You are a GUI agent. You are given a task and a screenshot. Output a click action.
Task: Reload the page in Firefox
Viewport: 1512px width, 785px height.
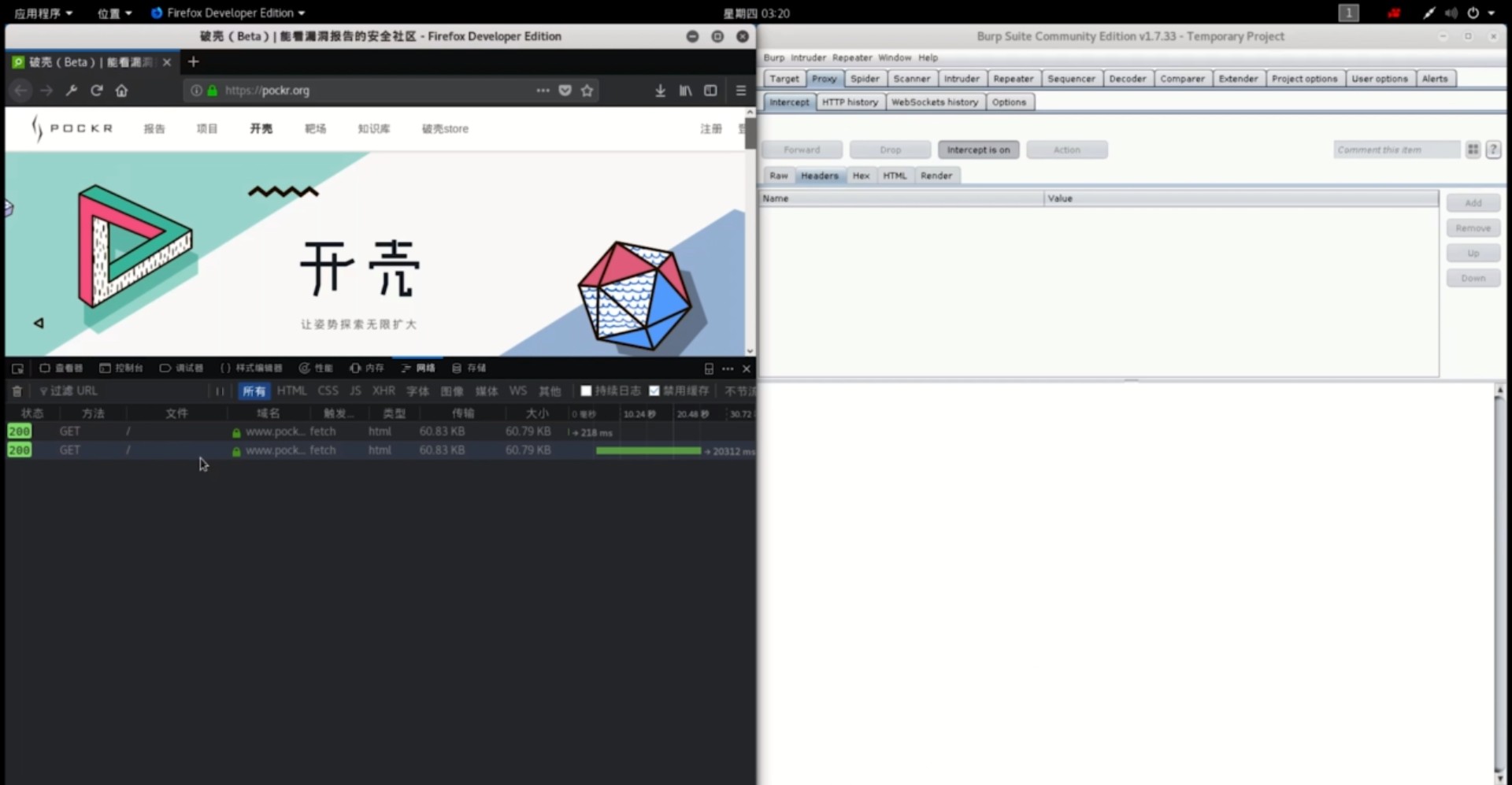point(97,91)
